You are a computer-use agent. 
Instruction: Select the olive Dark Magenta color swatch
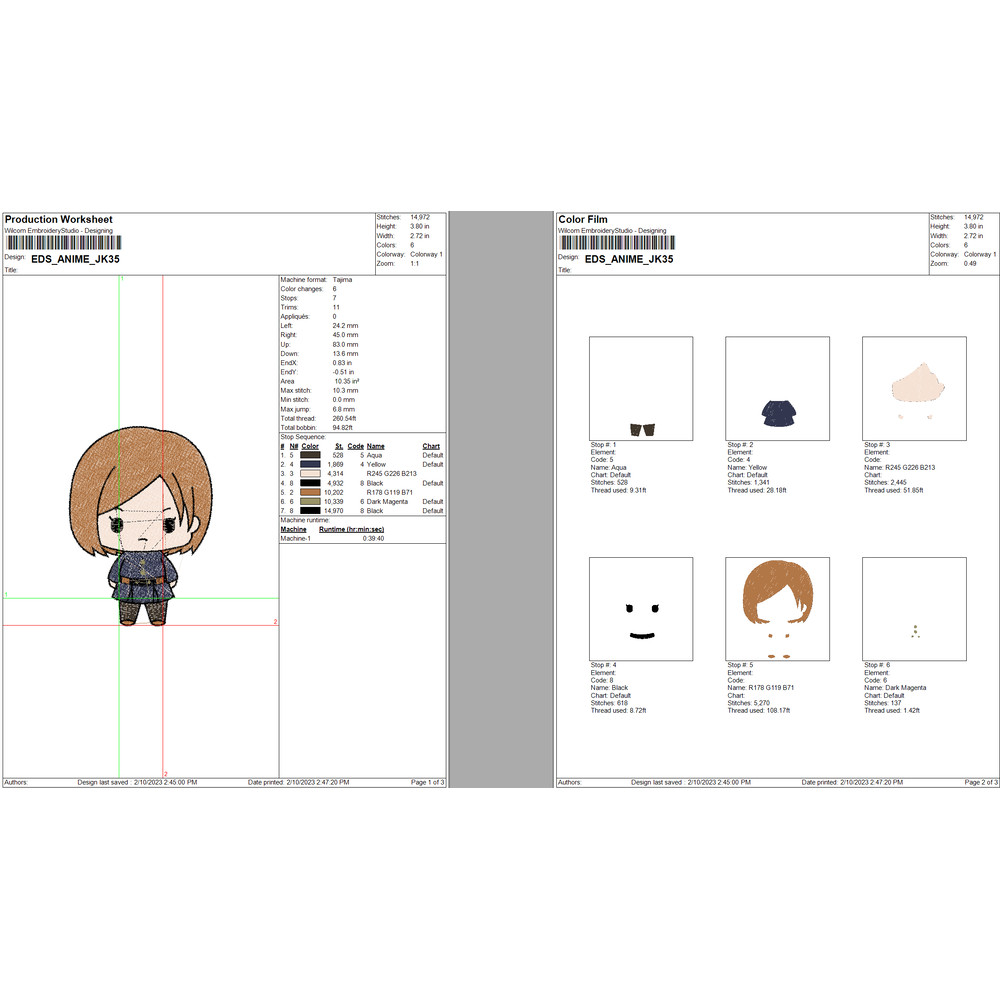pos(310,502)
